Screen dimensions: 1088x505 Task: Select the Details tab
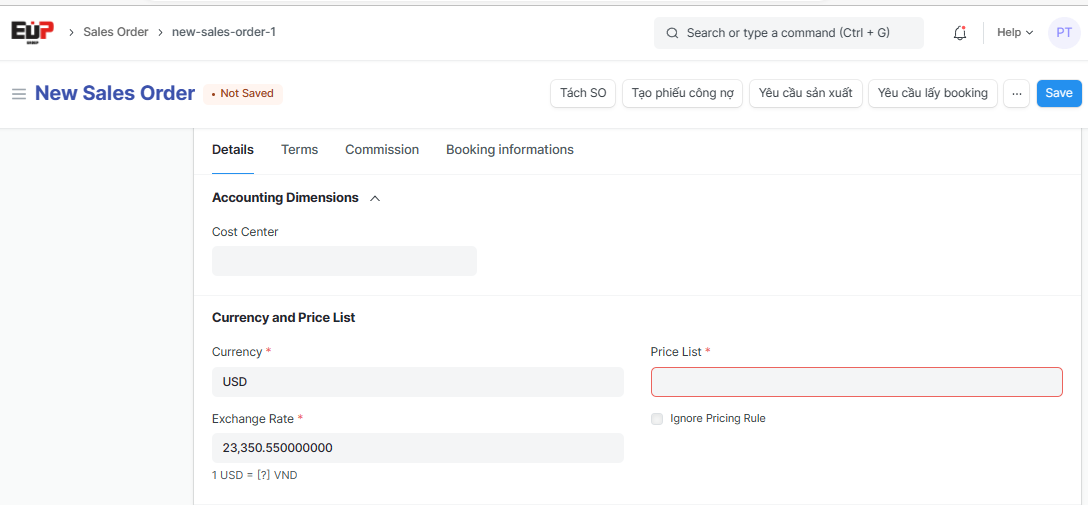[233, 150]
